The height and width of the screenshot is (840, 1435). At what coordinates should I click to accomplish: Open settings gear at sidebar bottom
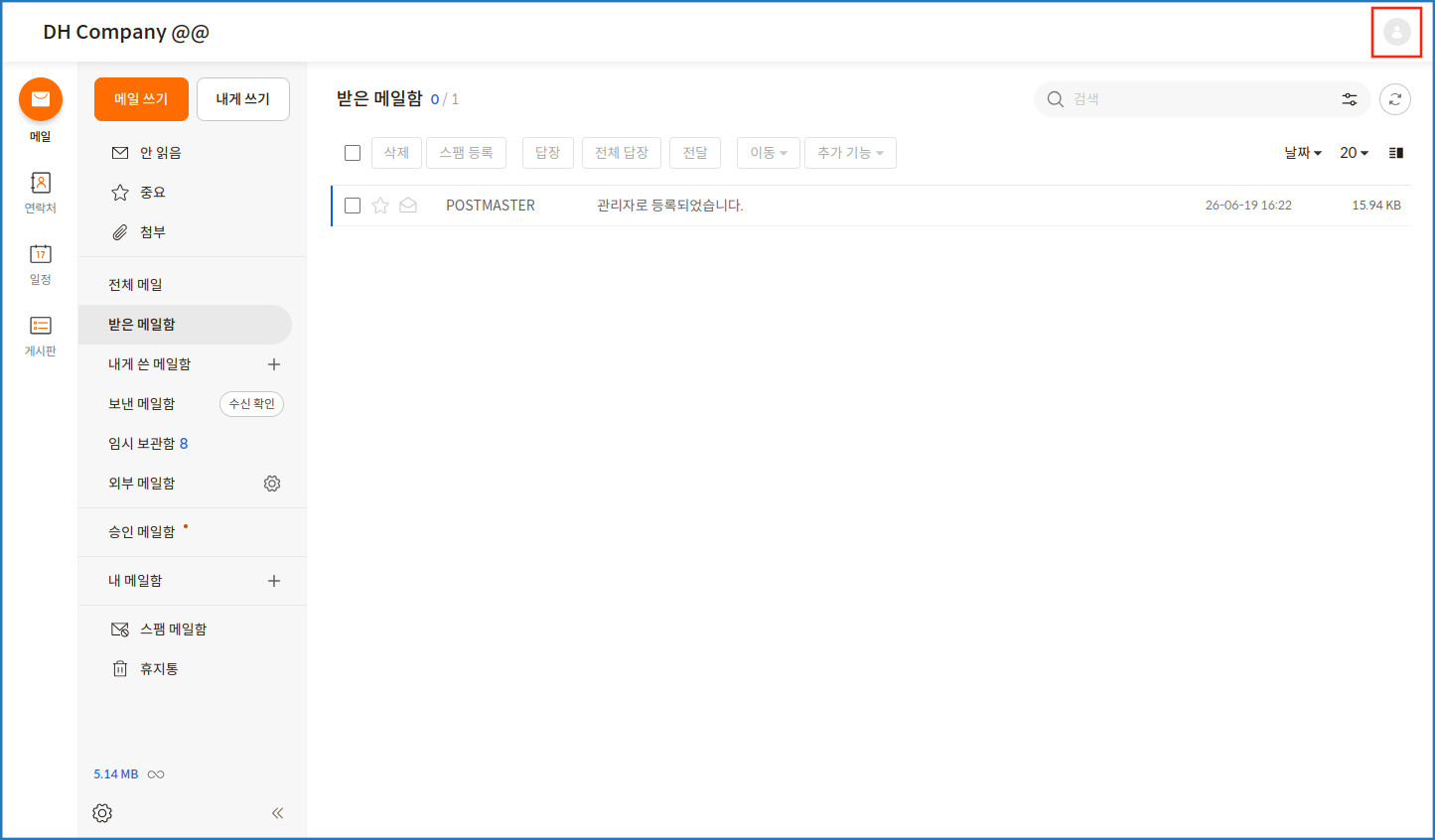pyautogui.click(x=102, y=813)
